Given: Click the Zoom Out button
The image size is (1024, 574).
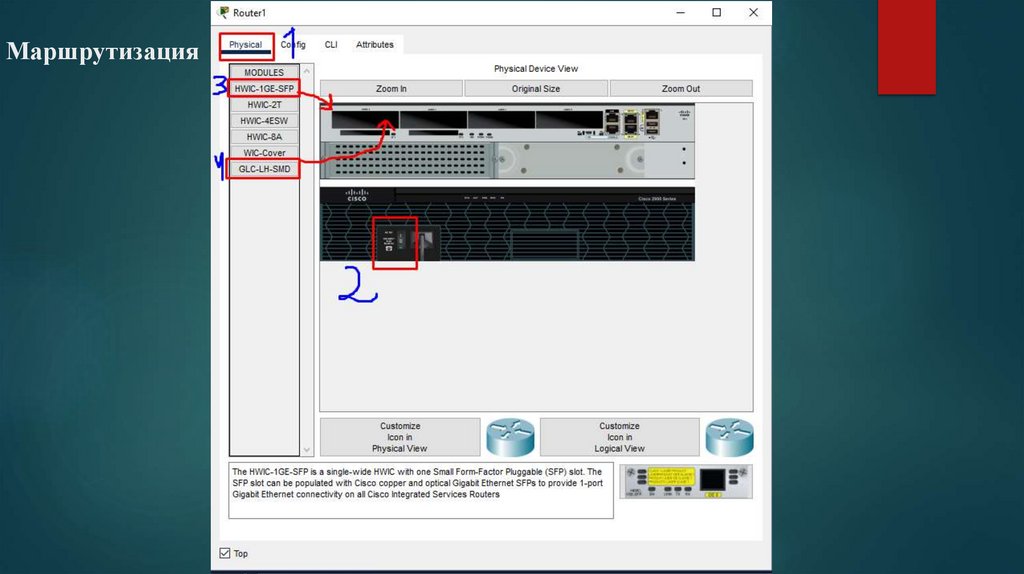Looking at the screenshot, I should [680, 88].
